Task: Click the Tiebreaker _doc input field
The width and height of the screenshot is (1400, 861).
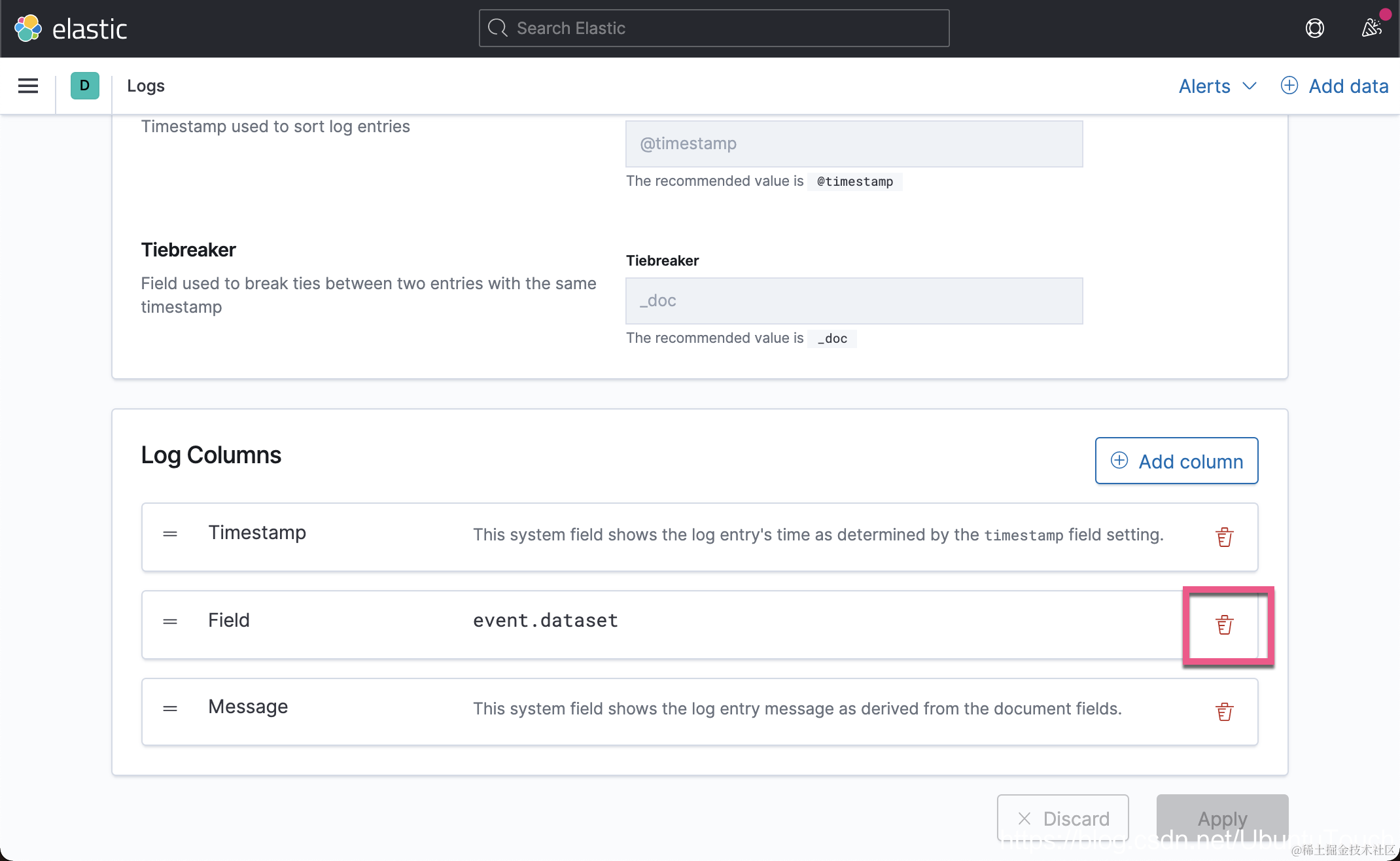Action: (854, 301)
